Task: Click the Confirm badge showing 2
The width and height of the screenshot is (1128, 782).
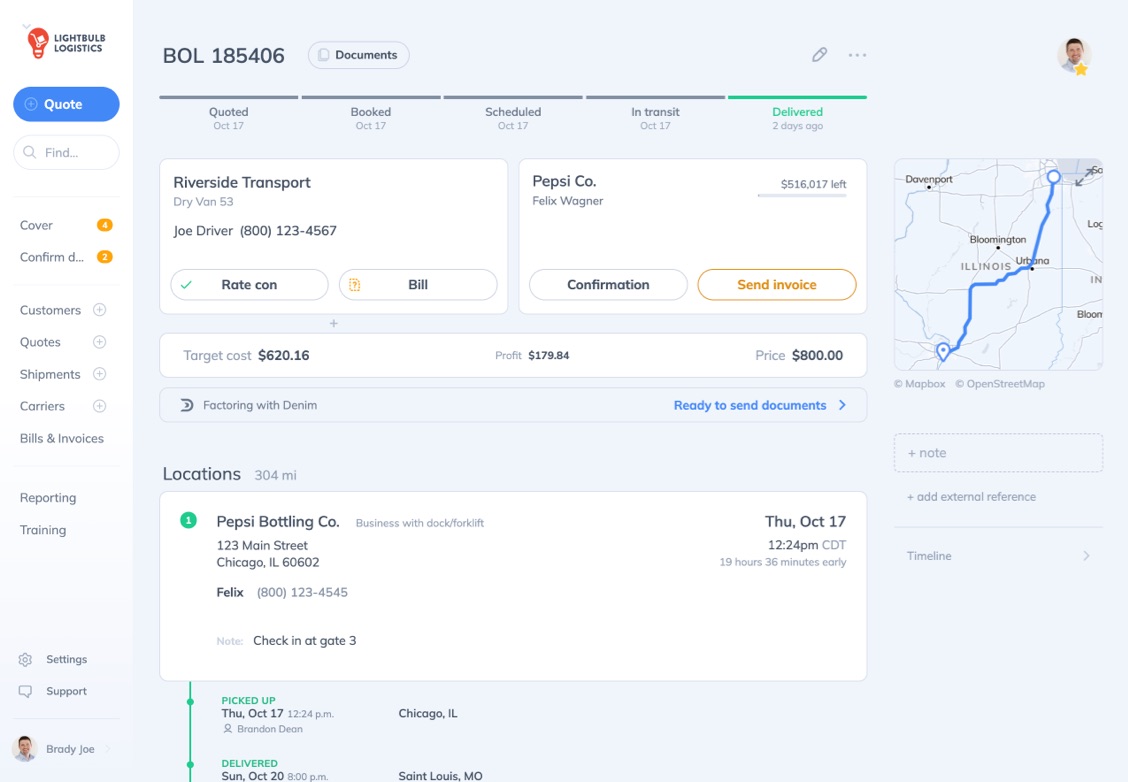Action: tap(104, 257)
